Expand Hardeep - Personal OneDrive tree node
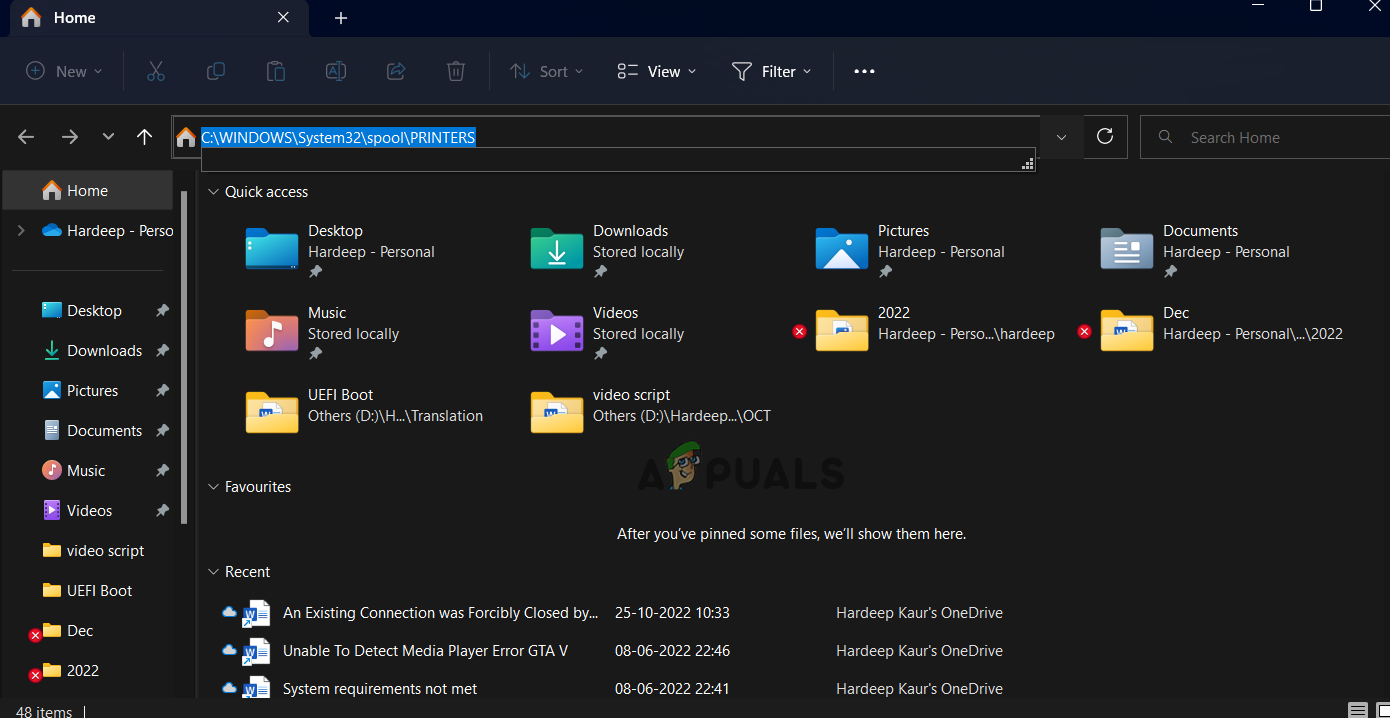Screen dimensions: 1390x718 click(21, 231)
